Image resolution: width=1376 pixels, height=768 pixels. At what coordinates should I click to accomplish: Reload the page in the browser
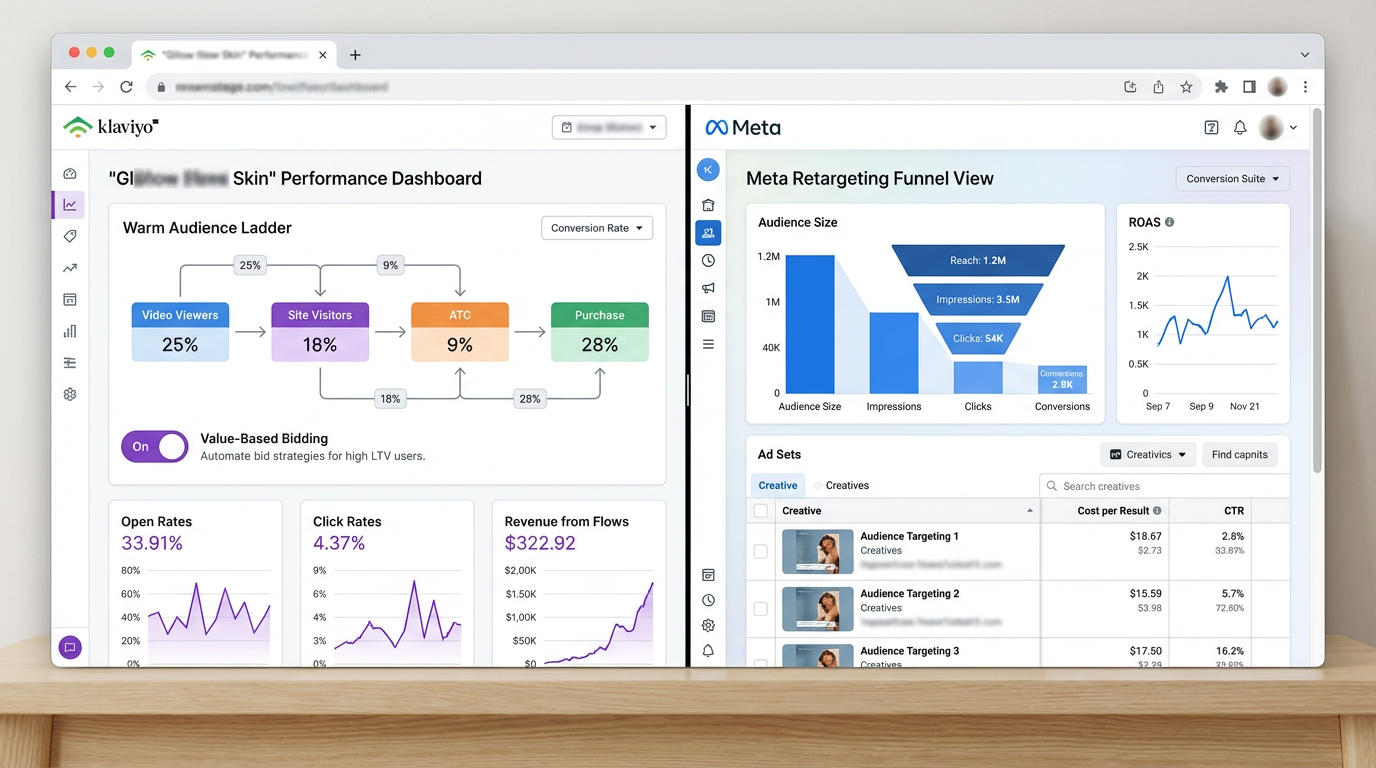coord(126,87)
